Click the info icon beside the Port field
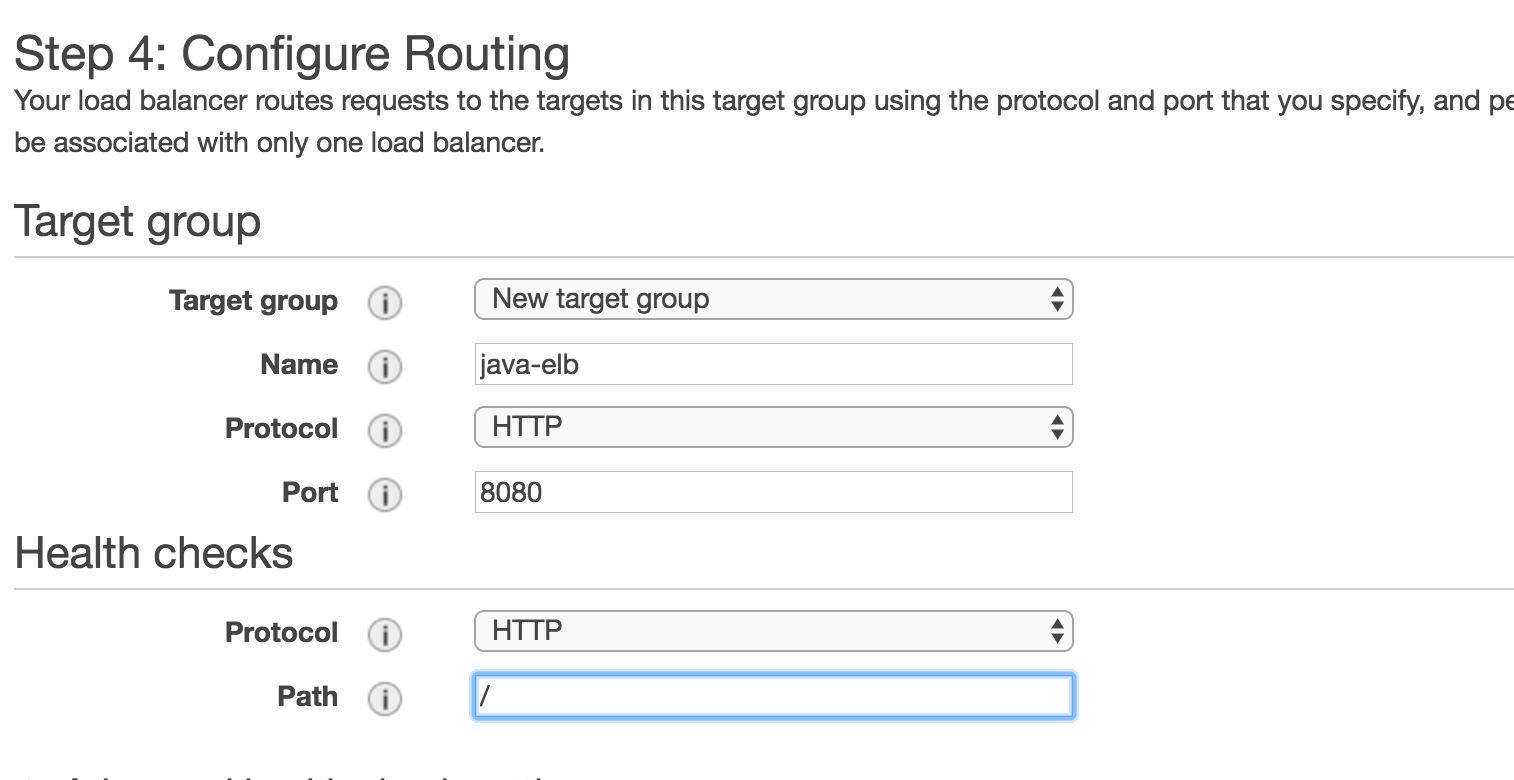 (385, 494)
